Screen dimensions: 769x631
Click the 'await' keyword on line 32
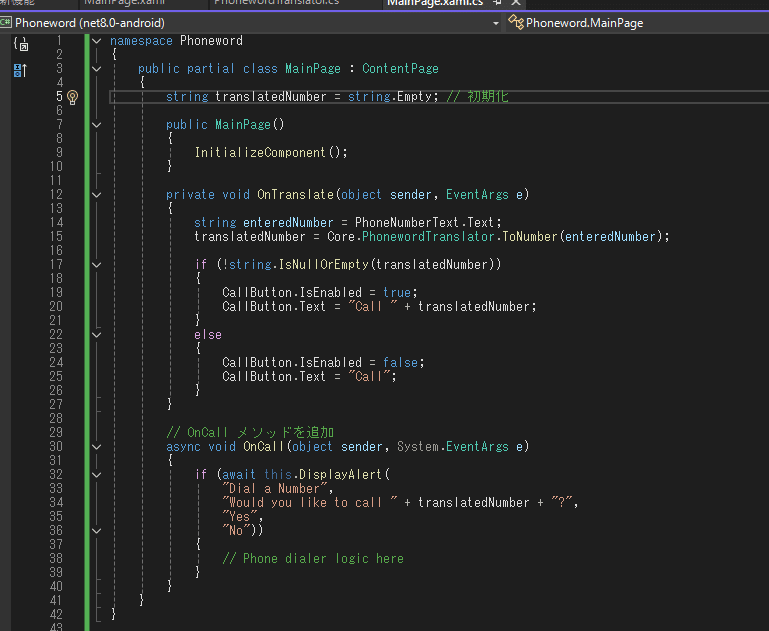(239, 475)
